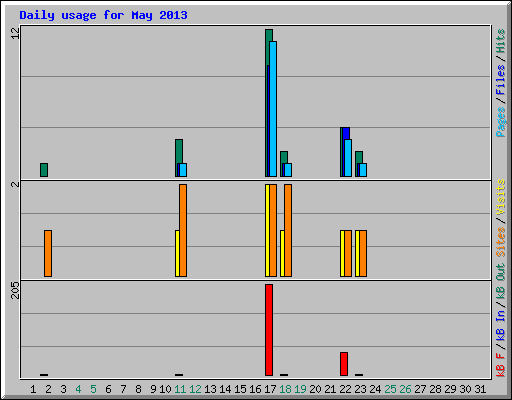Viewport: 512px width, 400px height.
Task: Click day label "1" on the x-axis
Action: [33, 389]
